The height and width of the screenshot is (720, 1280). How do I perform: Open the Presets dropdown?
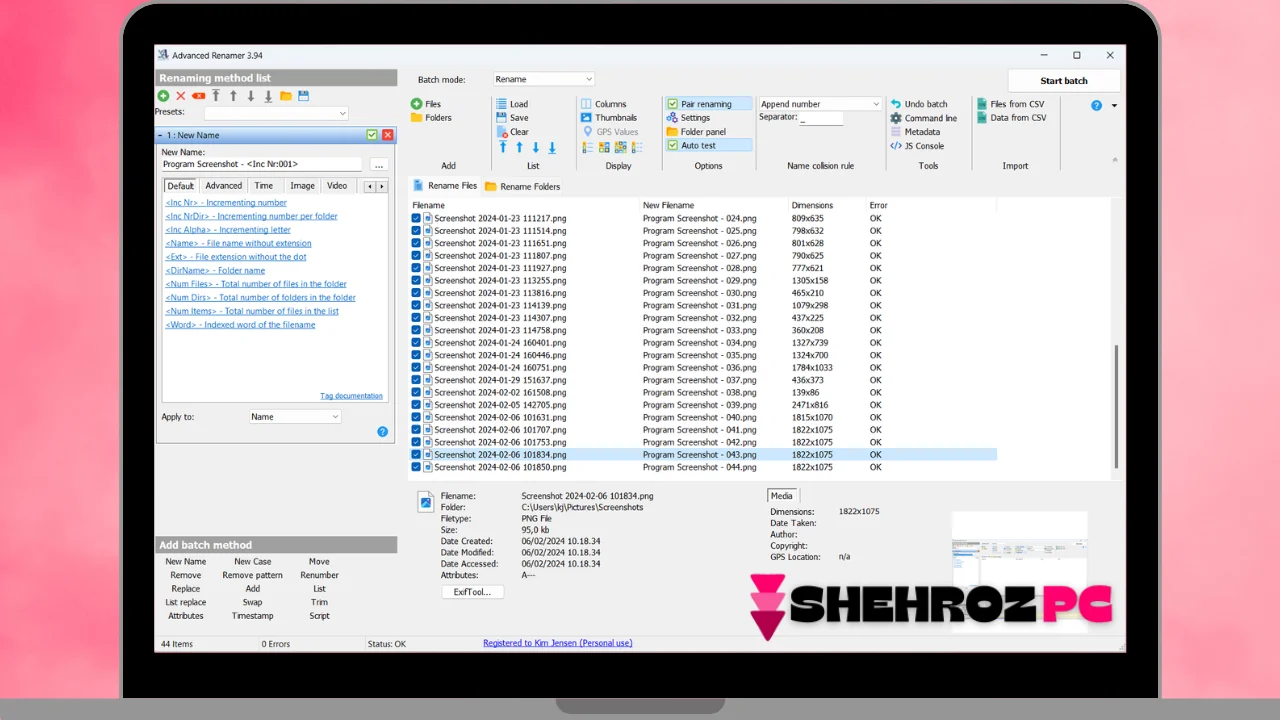click(x=276, y=113)
